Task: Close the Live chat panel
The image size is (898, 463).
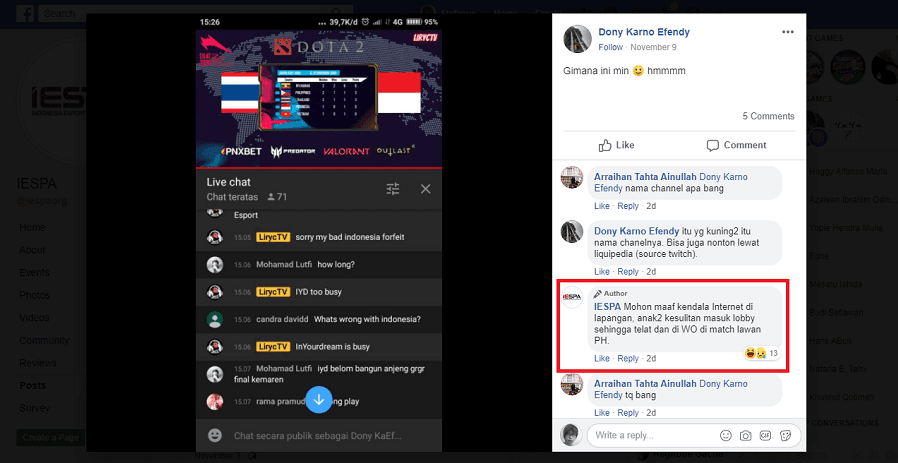Action: (x=426, y=189)
